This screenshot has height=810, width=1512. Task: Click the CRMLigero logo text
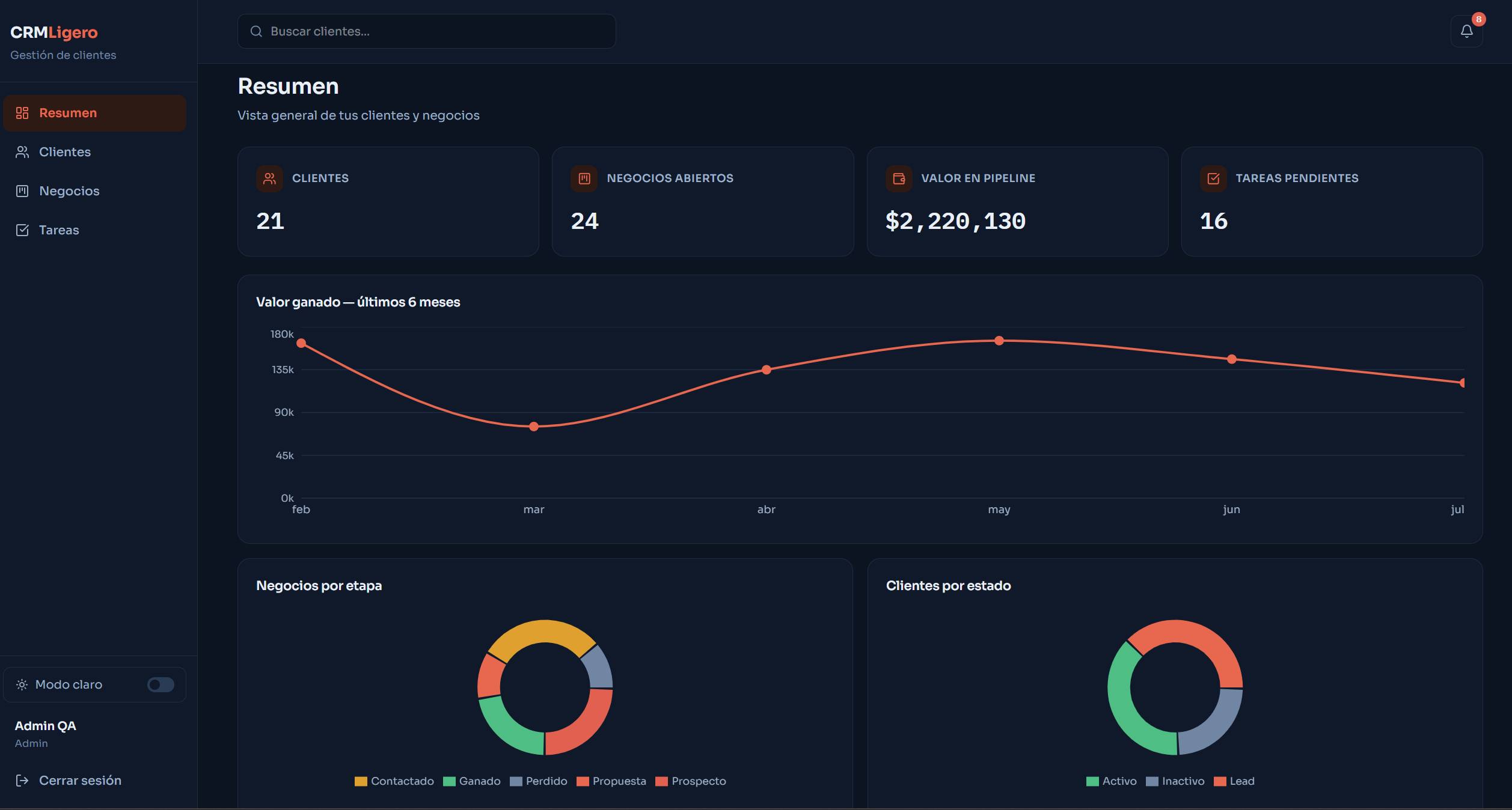[54, 32]
